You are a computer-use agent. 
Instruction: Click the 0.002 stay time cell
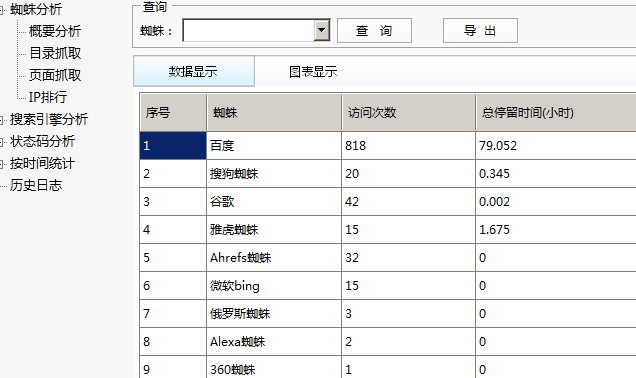(556, 202)
